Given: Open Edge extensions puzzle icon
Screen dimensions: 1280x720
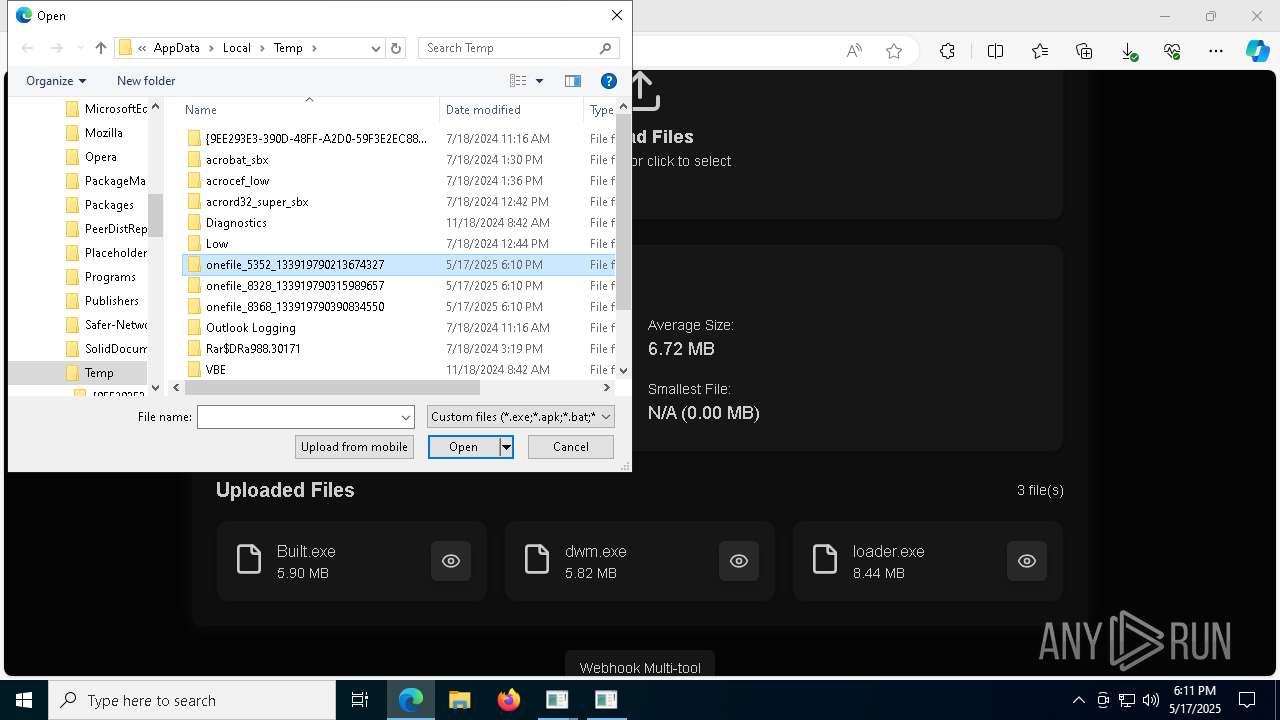Looking at the screenshot, I should pyautogui.click(x=947, y=51).
